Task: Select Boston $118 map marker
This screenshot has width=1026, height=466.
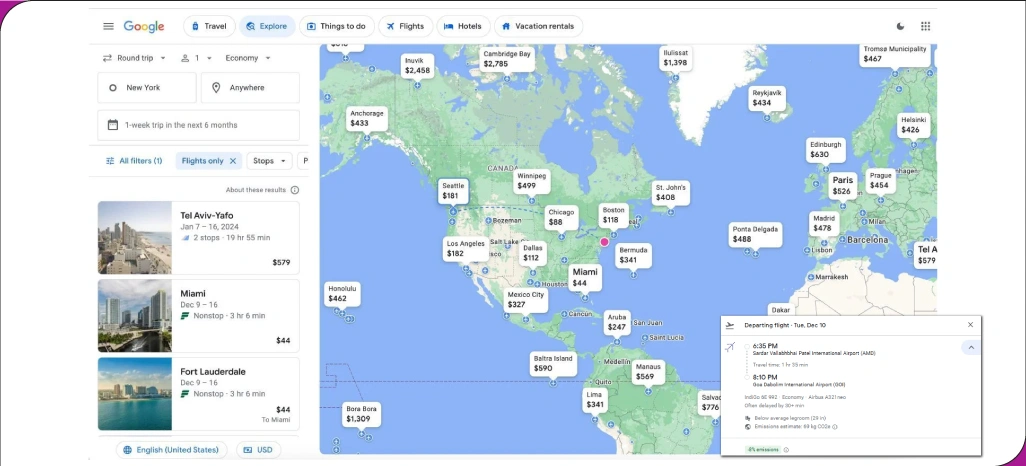Action: coord(614,215)
